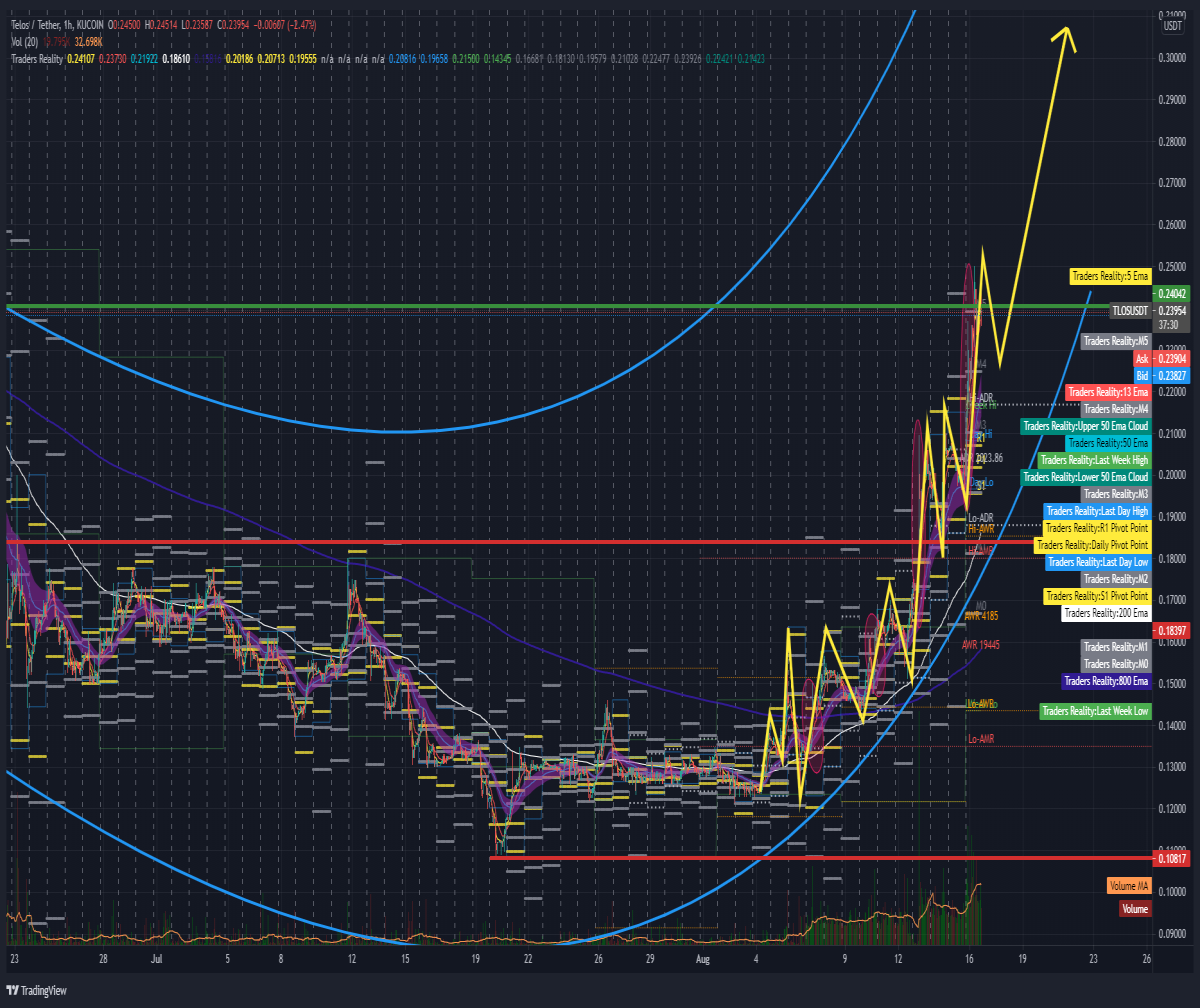Click the red Volume label
1200x1008 pixels.
click(1135, 909)
